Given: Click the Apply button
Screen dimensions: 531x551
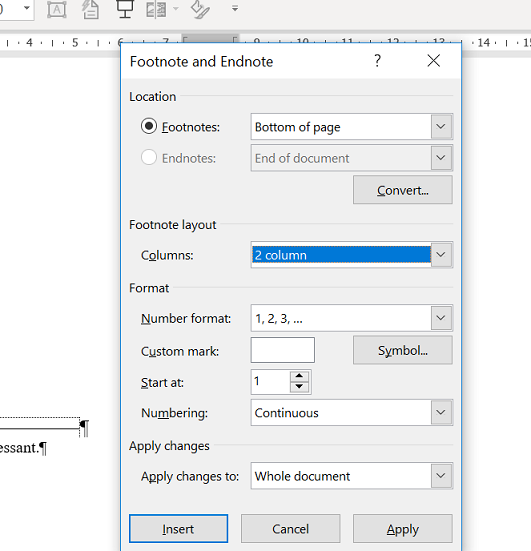Looking at the screenshot, I should 403,529.
